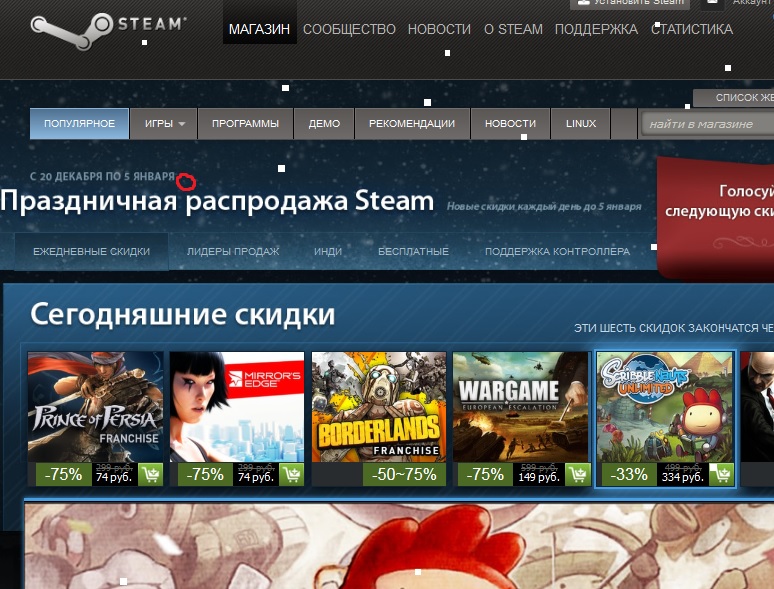The image size is (774, 589).
Task: Open the wishlist button СПИСОК ЖЕЛАЕМОГО
Action: (734, 98)
